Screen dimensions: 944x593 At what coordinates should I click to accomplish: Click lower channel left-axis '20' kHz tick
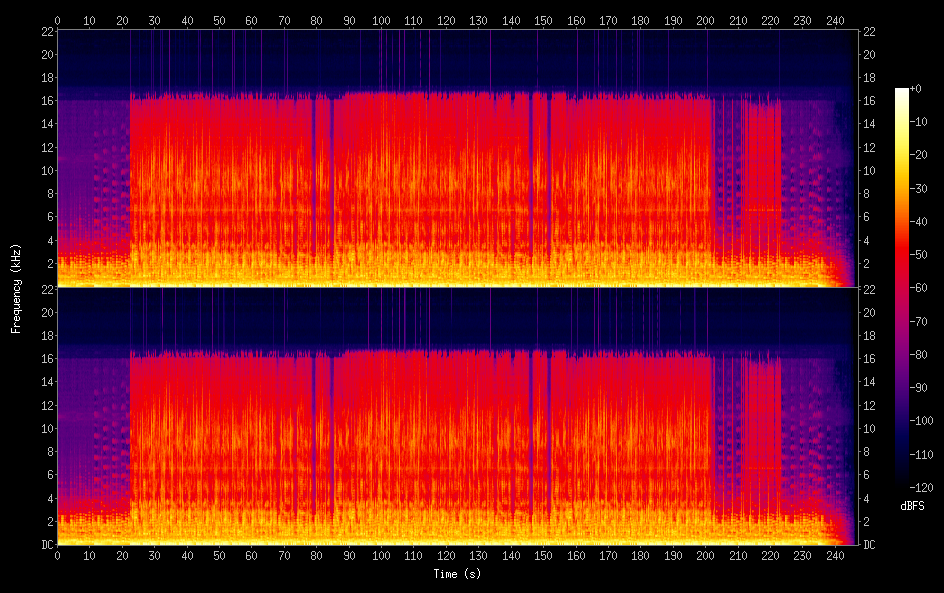(x=48, y=312)
